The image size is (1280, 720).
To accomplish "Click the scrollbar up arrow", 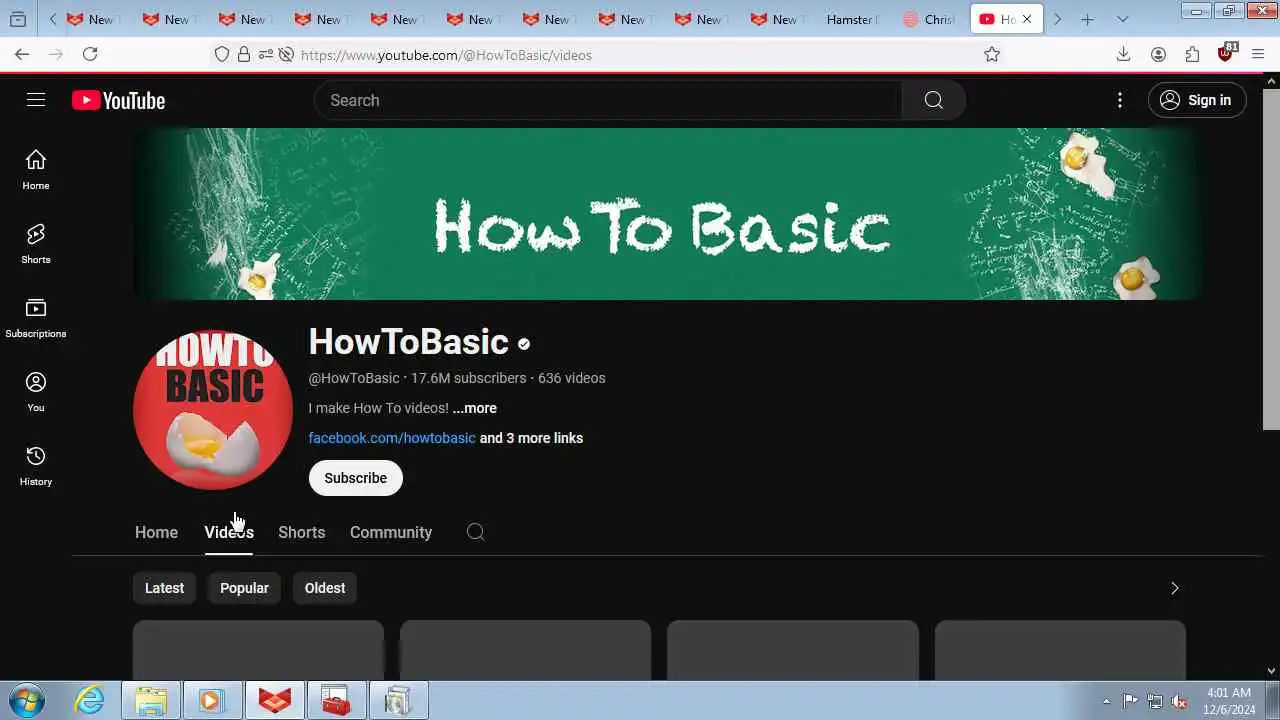I will point(1272,81).
